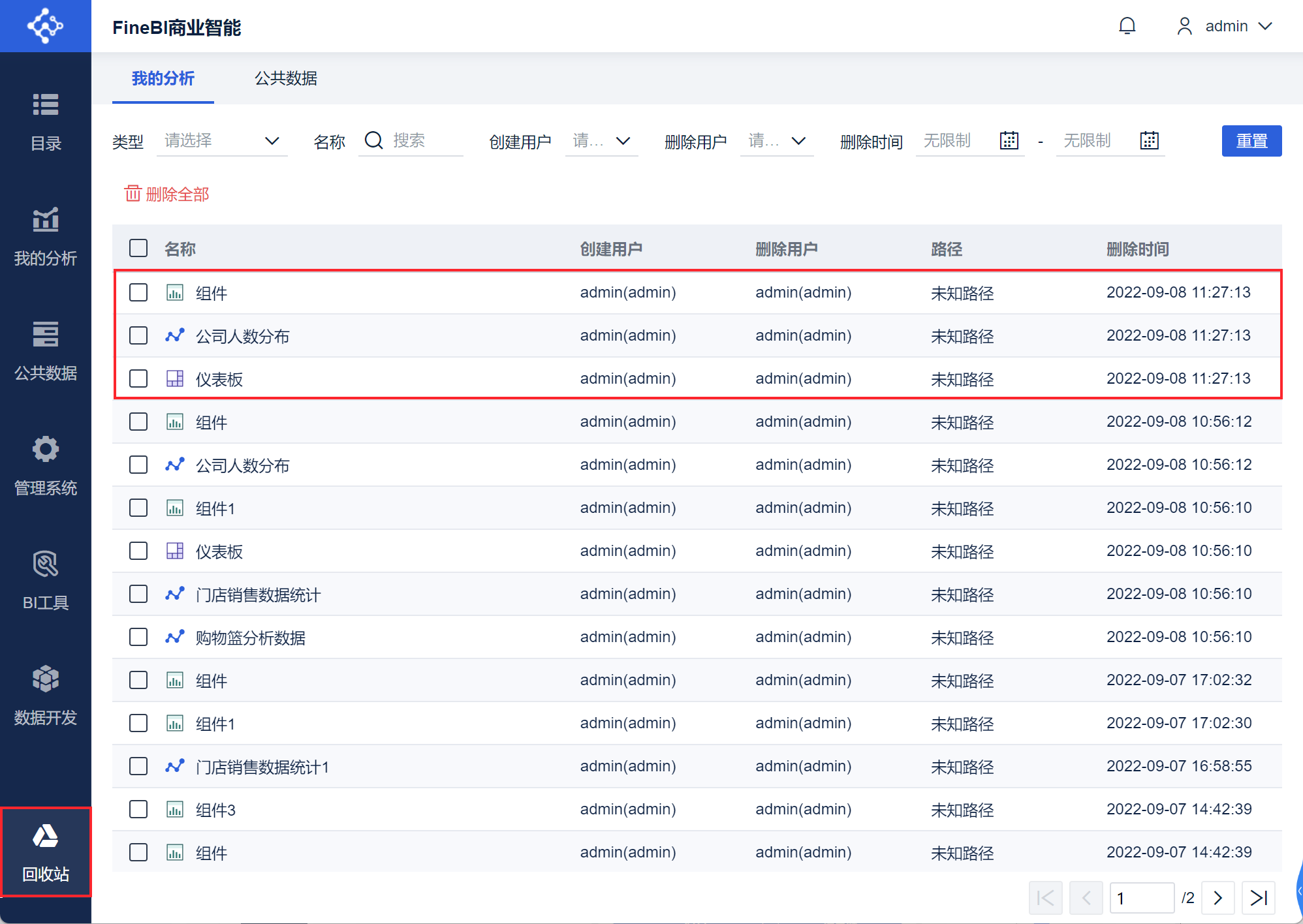The width and height of the screenshot is (1303, 924).
Task: Click the 回收站 recycle bin icon
Action: click(45, 836)
